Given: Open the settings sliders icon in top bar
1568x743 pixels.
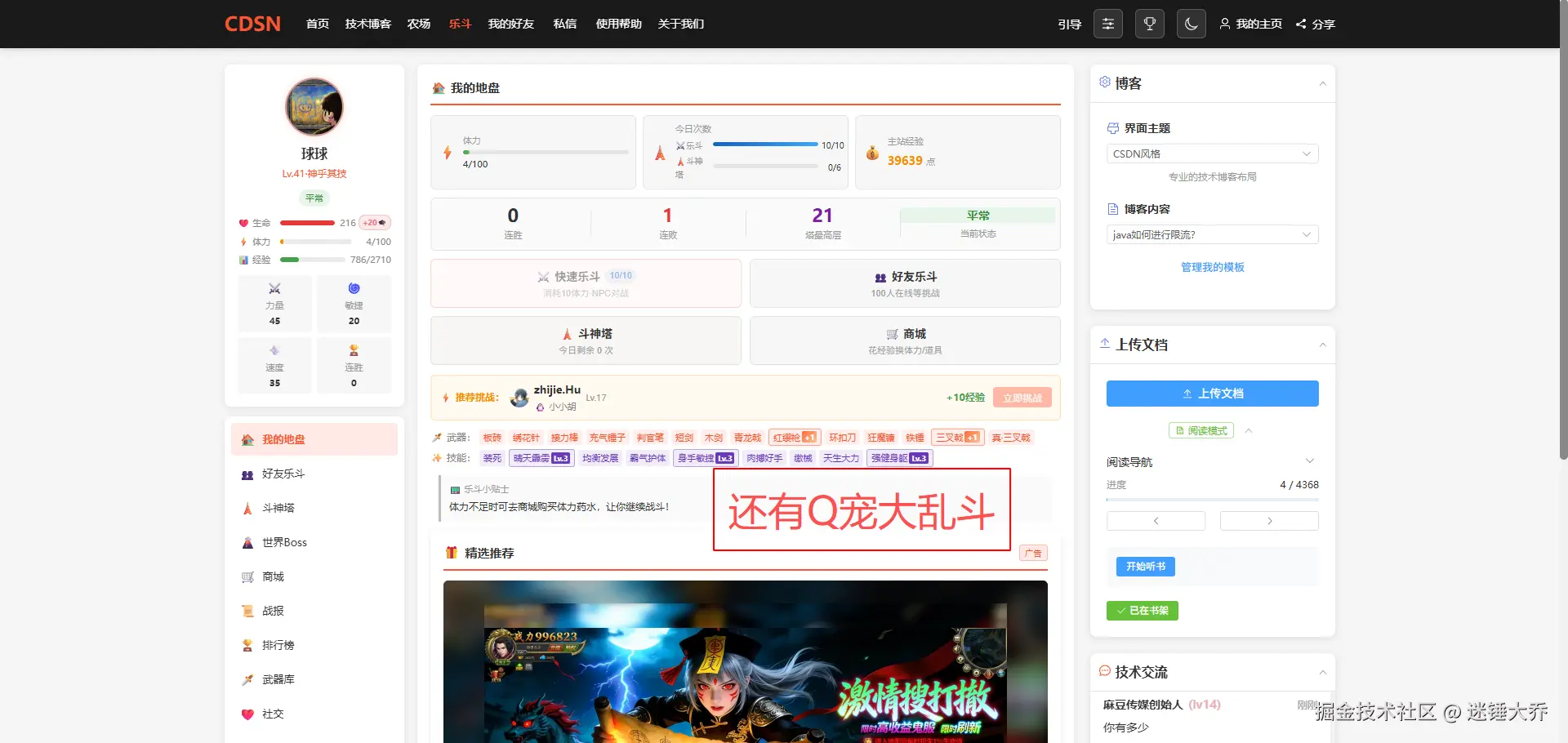Looking at the screenshot, I should pos(1108,24).
